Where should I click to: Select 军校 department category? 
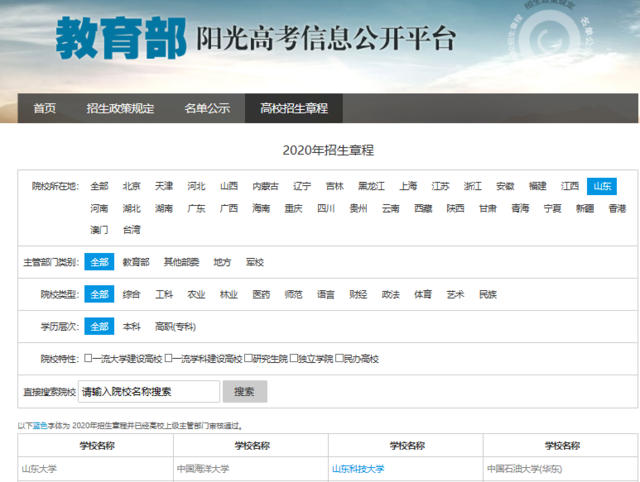255,262
